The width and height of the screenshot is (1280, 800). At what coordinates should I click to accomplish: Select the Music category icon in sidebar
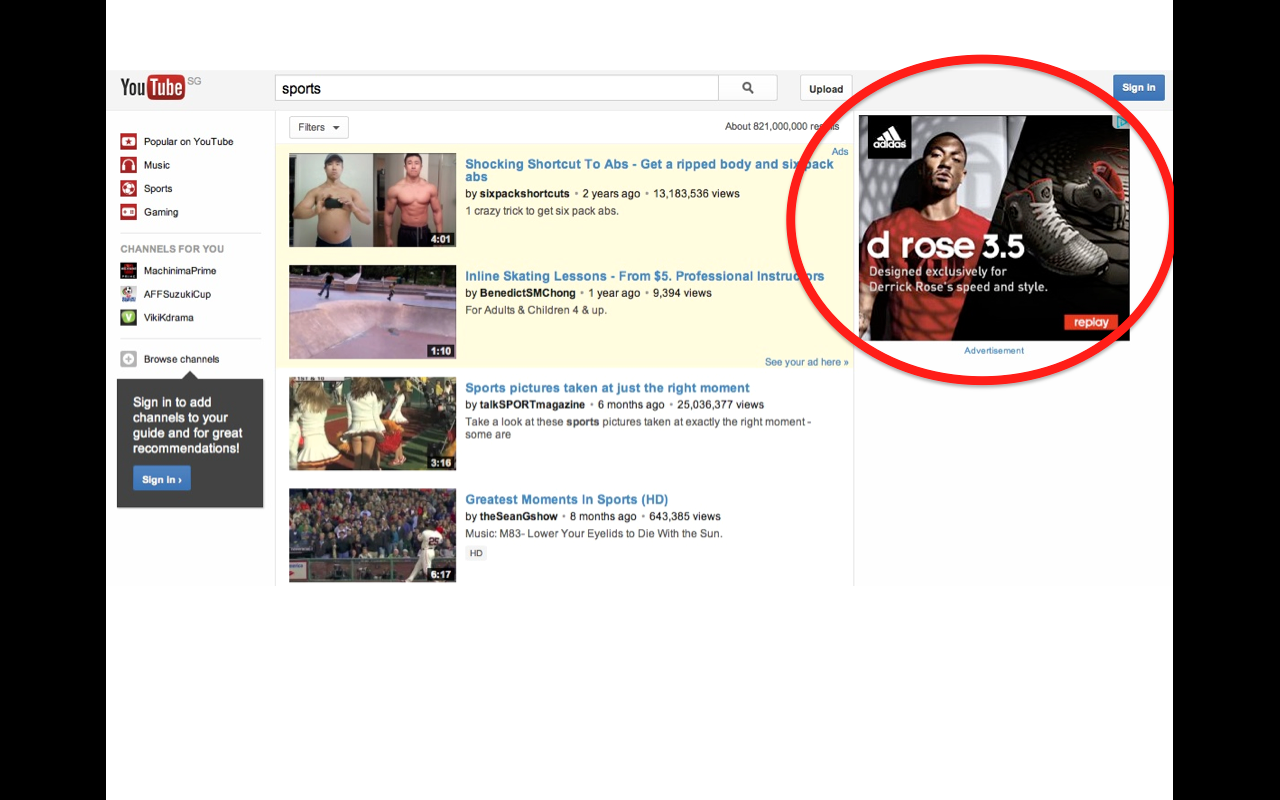click(x=128, y=164)
